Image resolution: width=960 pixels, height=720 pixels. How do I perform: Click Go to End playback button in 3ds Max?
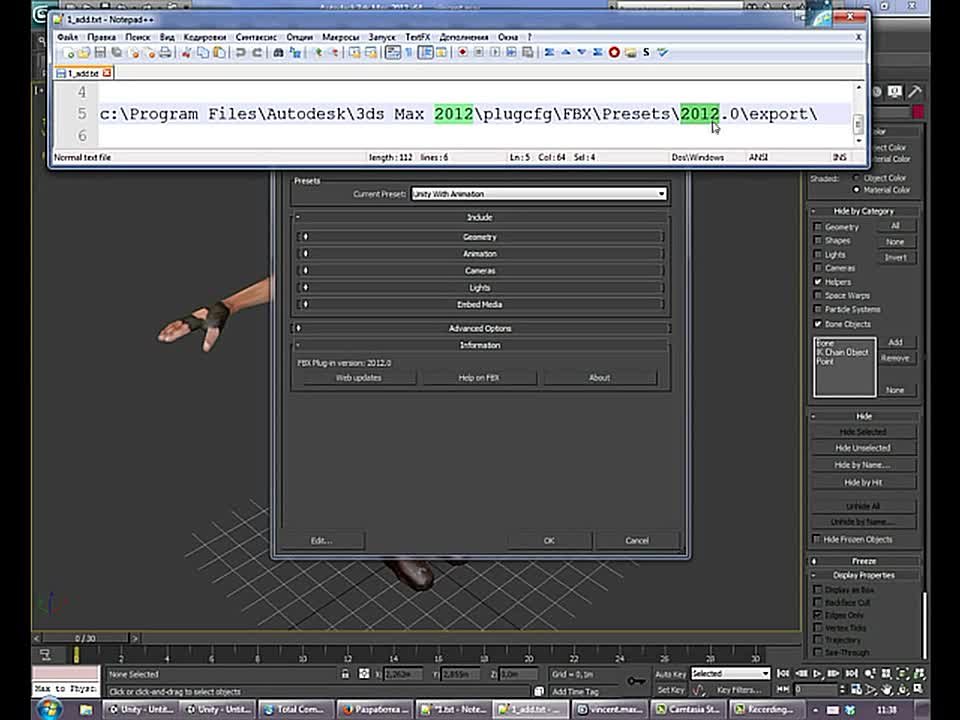click(x=852, y=673)
